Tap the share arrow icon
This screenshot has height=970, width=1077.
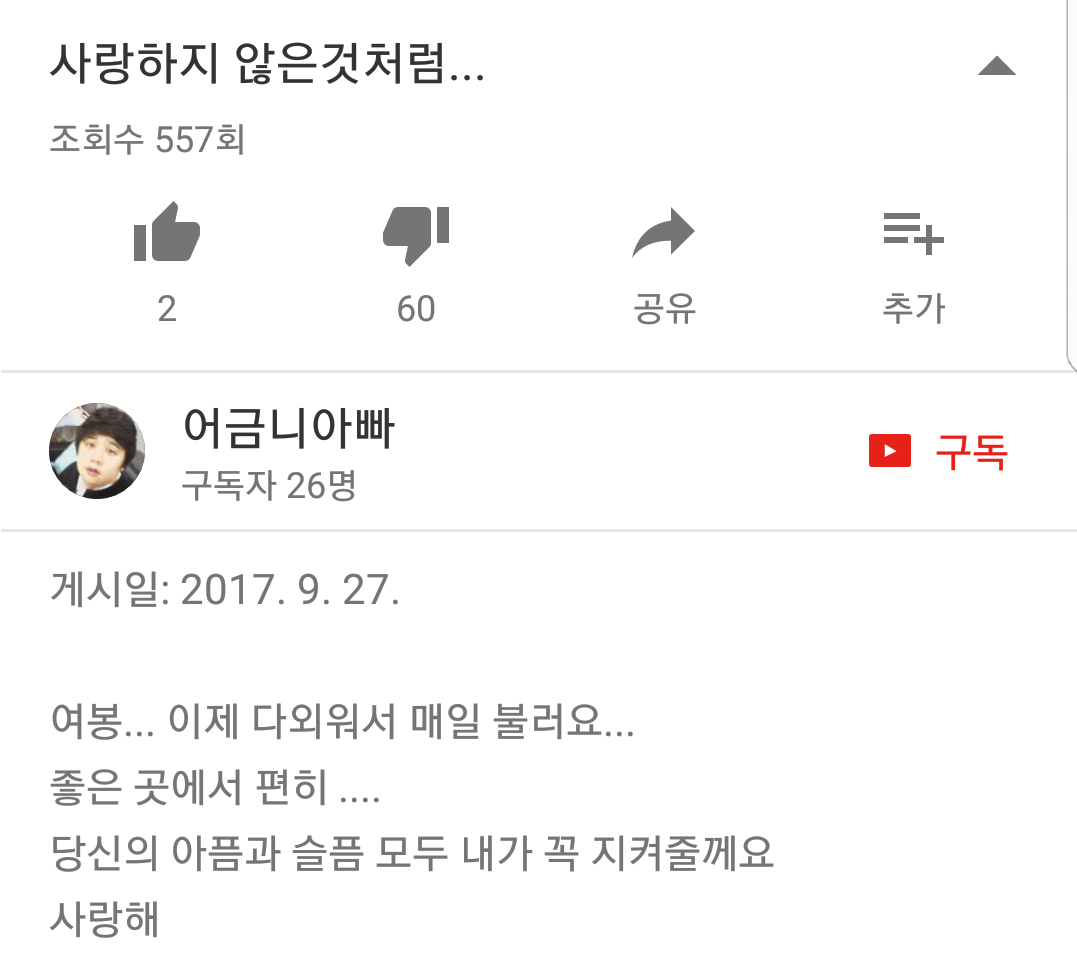point(664,232)
